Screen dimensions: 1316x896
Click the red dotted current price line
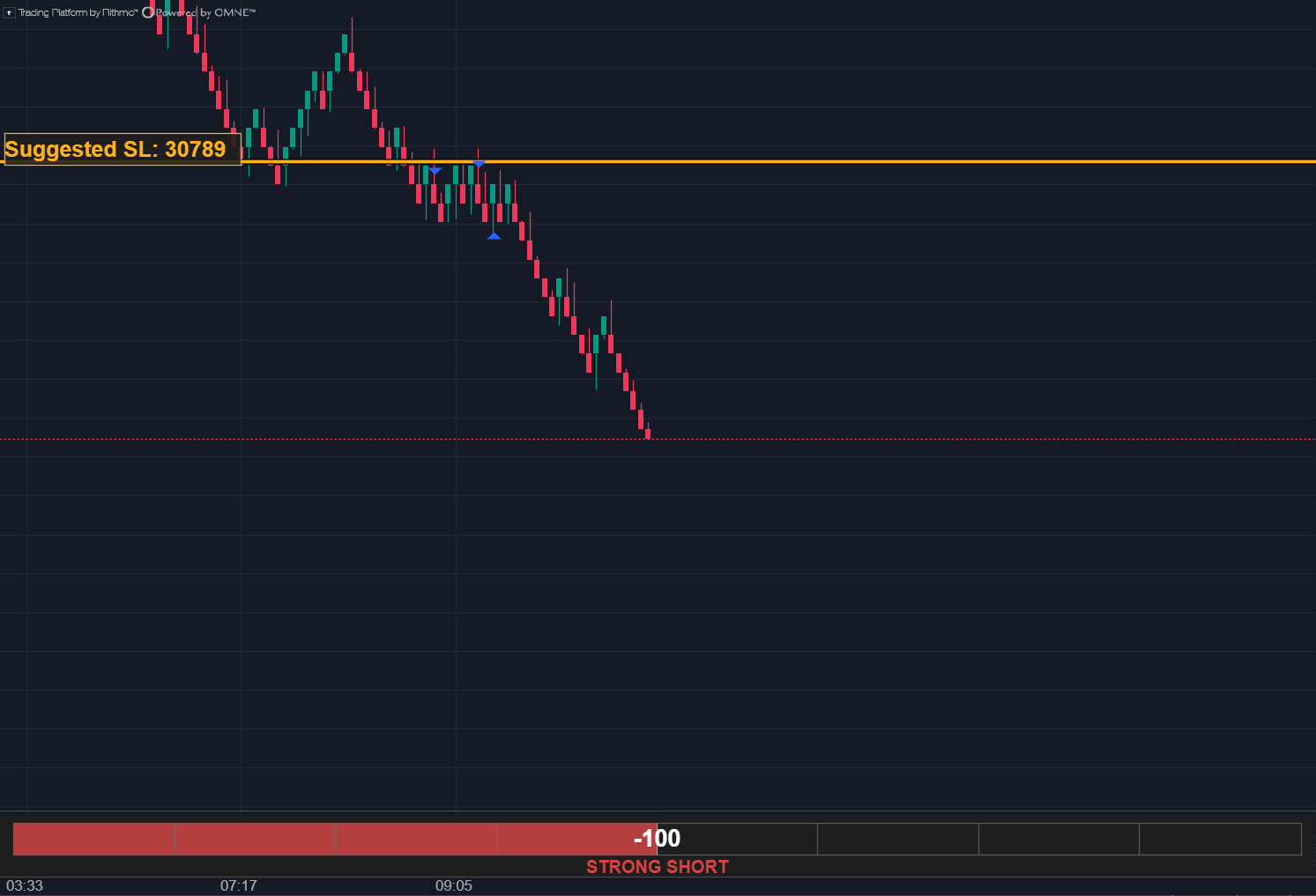pyautogui.click(x=658, y=439)
